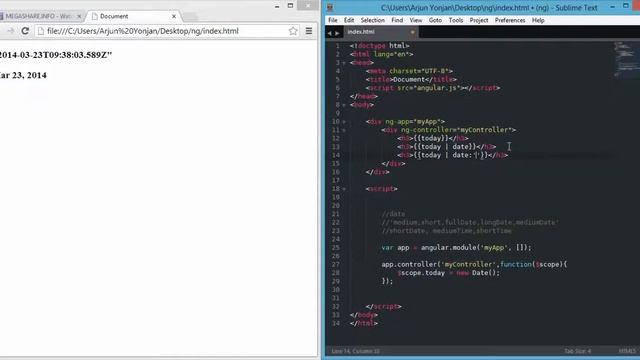The width and height of the screenshot is (640, 360).
Task: Click the app.controller line of code
Action: click(x=474, y=264)
